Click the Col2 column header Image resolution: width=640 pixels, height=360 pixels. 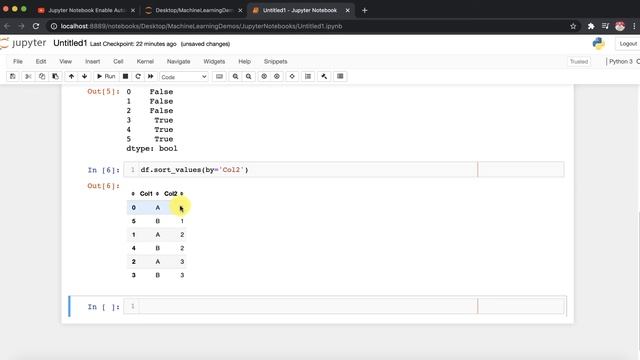171,193
